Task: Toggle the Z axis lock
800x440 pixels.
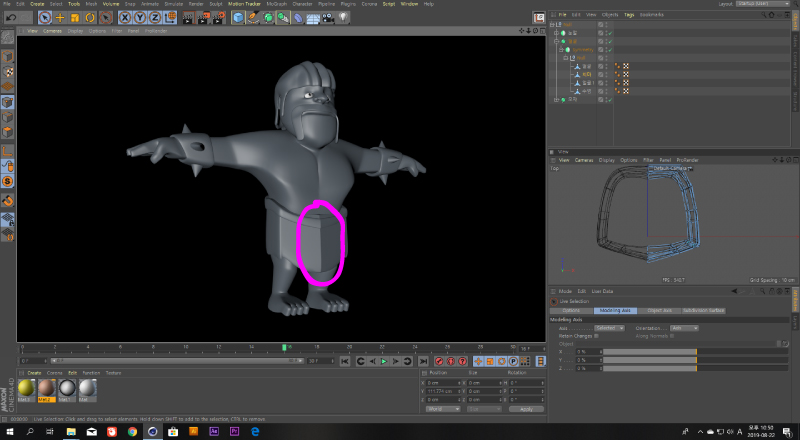Action: coord(155,18)
